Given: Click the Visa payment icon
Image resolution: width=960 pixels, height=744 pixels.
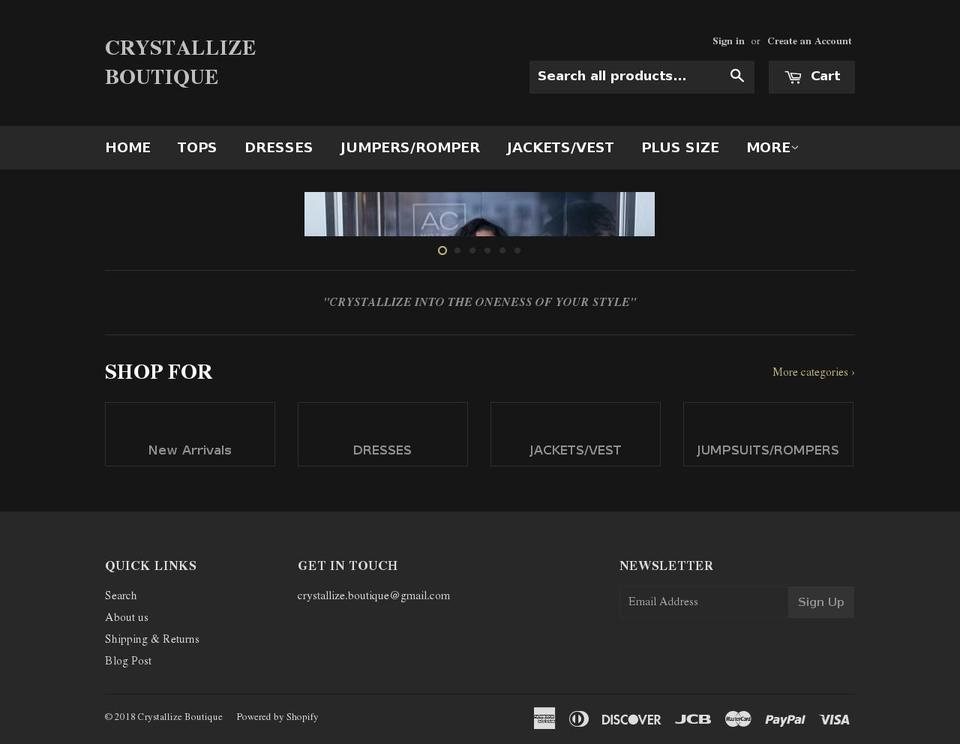Looking at the screenshot, I should click(834, 720).
